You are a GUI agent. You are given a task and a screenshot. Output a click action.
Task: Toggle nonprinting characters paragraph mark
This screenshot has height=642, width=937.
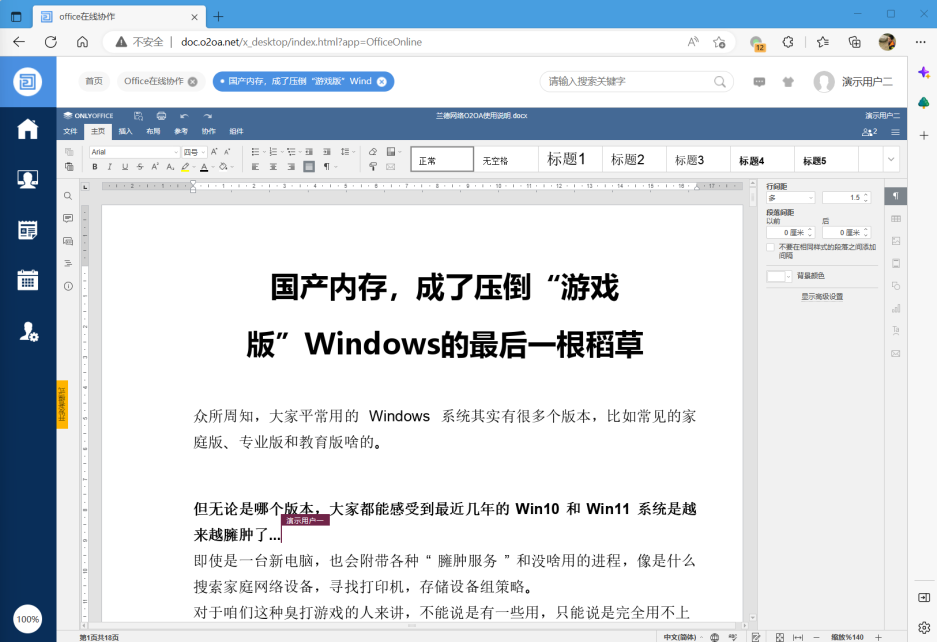pos(326,167)
